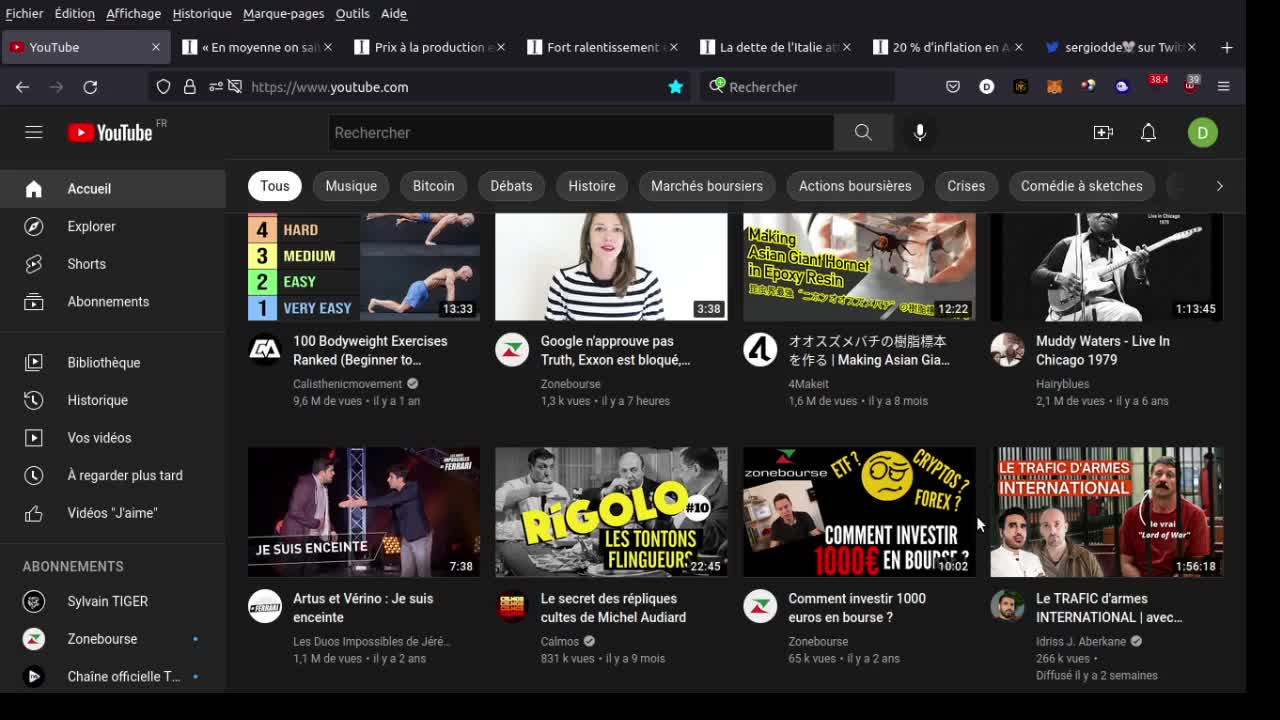Open Vos vidéos in the sidebar
Screen dimensions: 1280x720
[x=113, y=437]
